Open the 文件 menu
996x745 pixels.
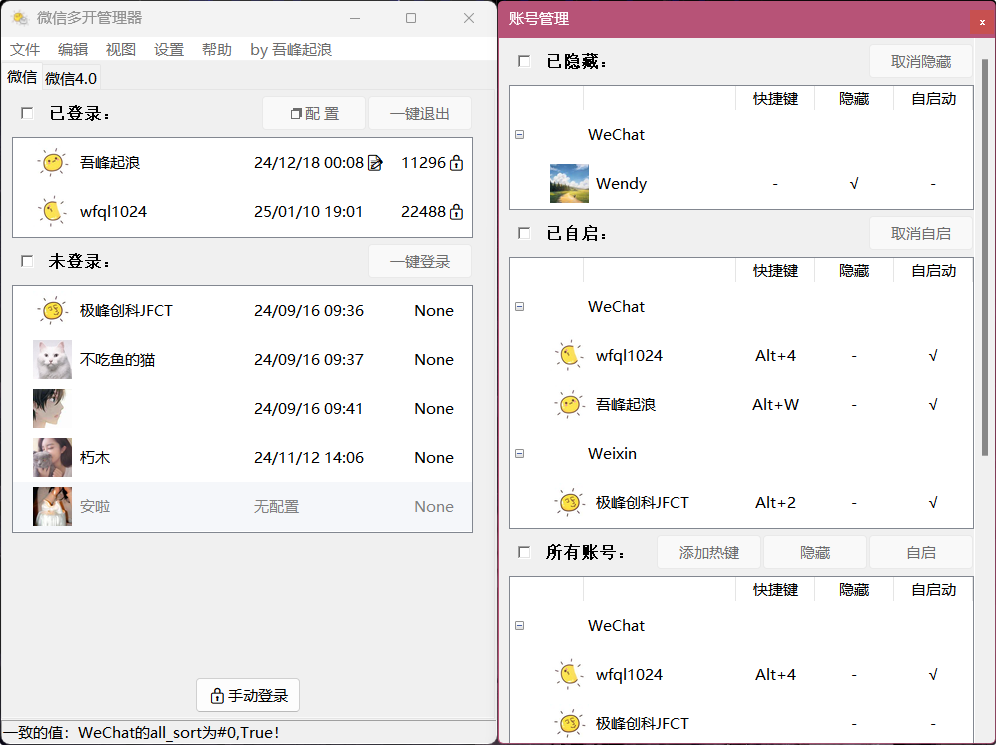coord(25,50)
